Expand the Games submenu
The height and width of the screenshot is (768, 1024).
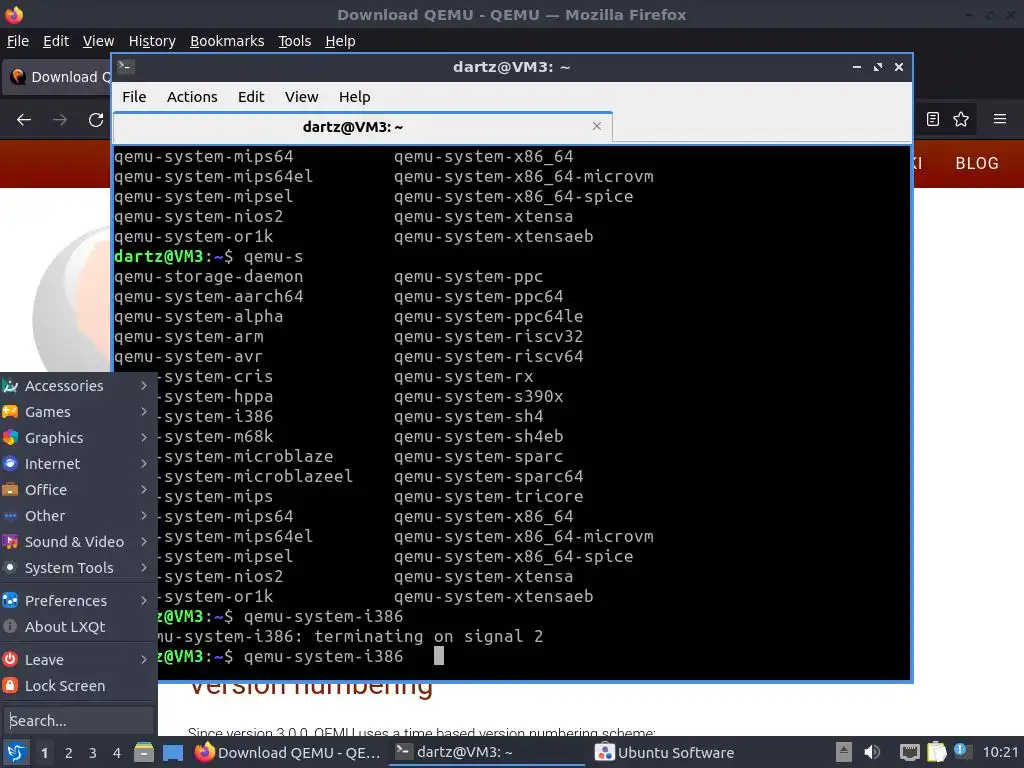(x=76, y=412)
